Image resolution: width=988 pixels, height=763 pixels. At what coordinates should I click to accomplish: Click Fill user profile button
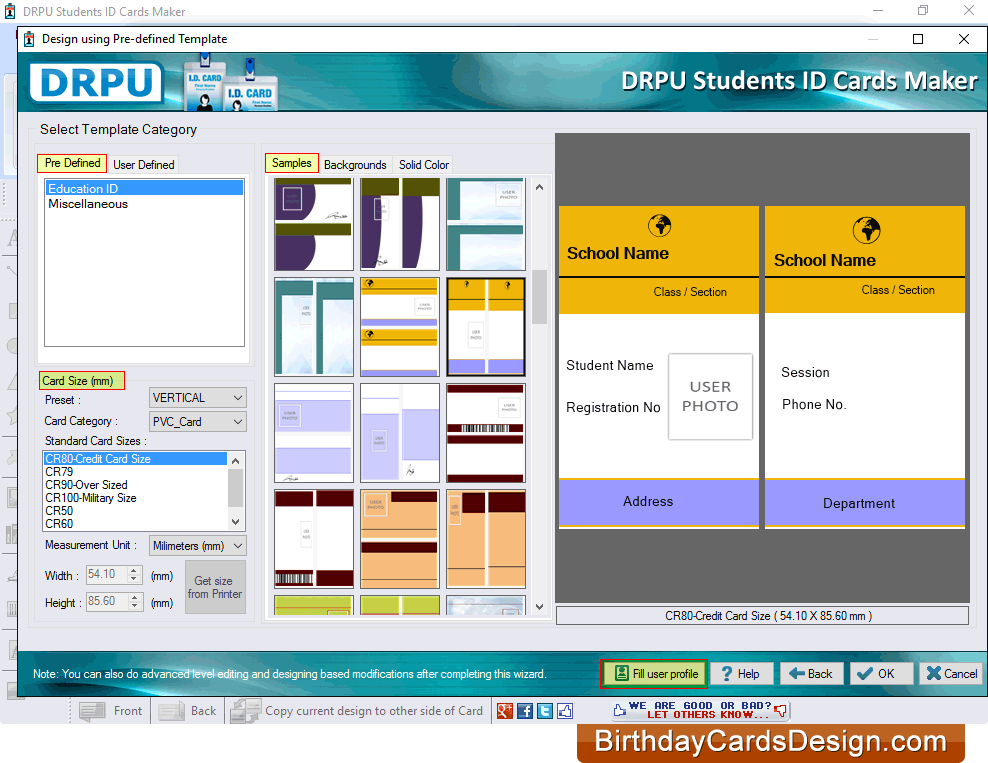tap(655, 674)
